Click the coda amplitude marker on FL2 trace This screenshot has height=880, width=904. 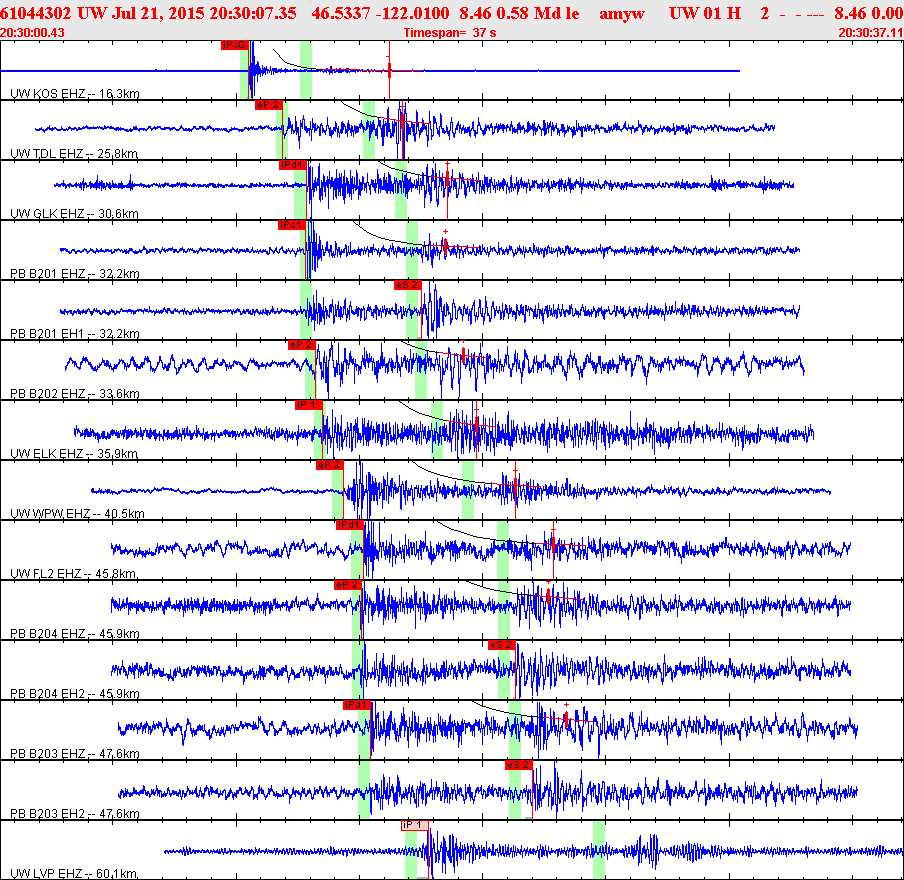point(553,544)
